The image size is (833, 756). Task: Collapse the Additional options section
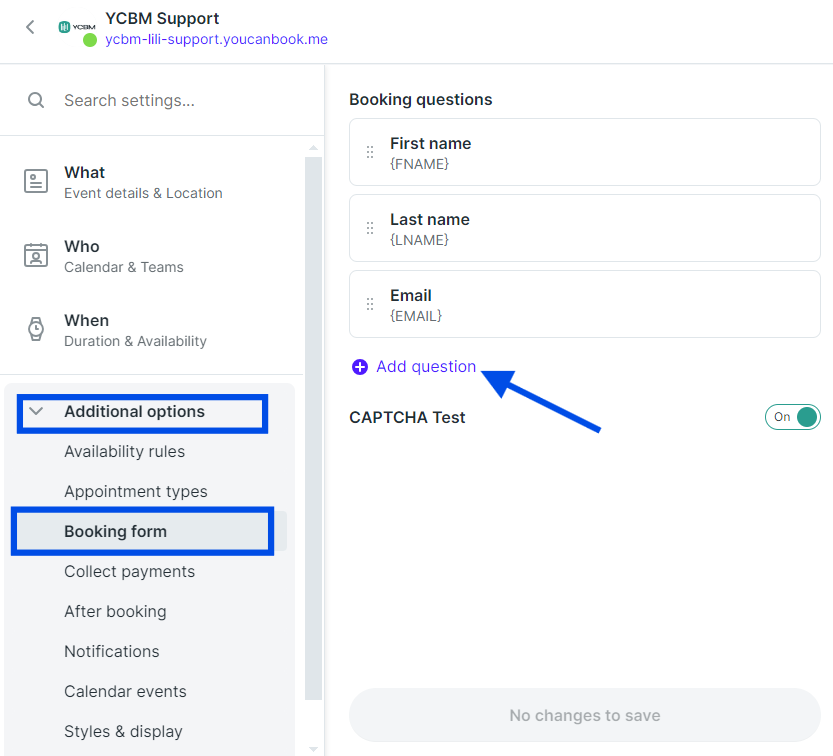[x=36, y=411]
